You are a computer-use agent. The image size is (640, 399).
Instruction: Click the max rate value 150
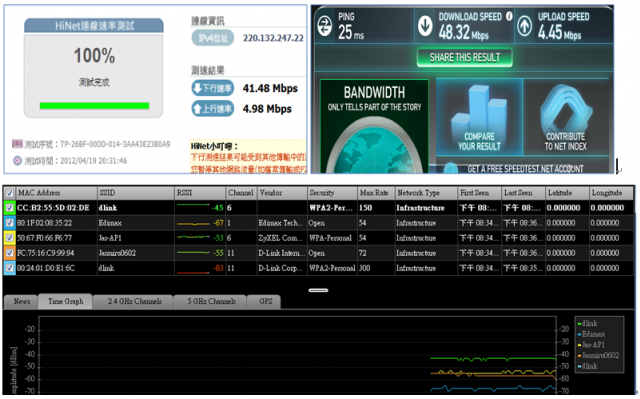[x=365, y=208]
